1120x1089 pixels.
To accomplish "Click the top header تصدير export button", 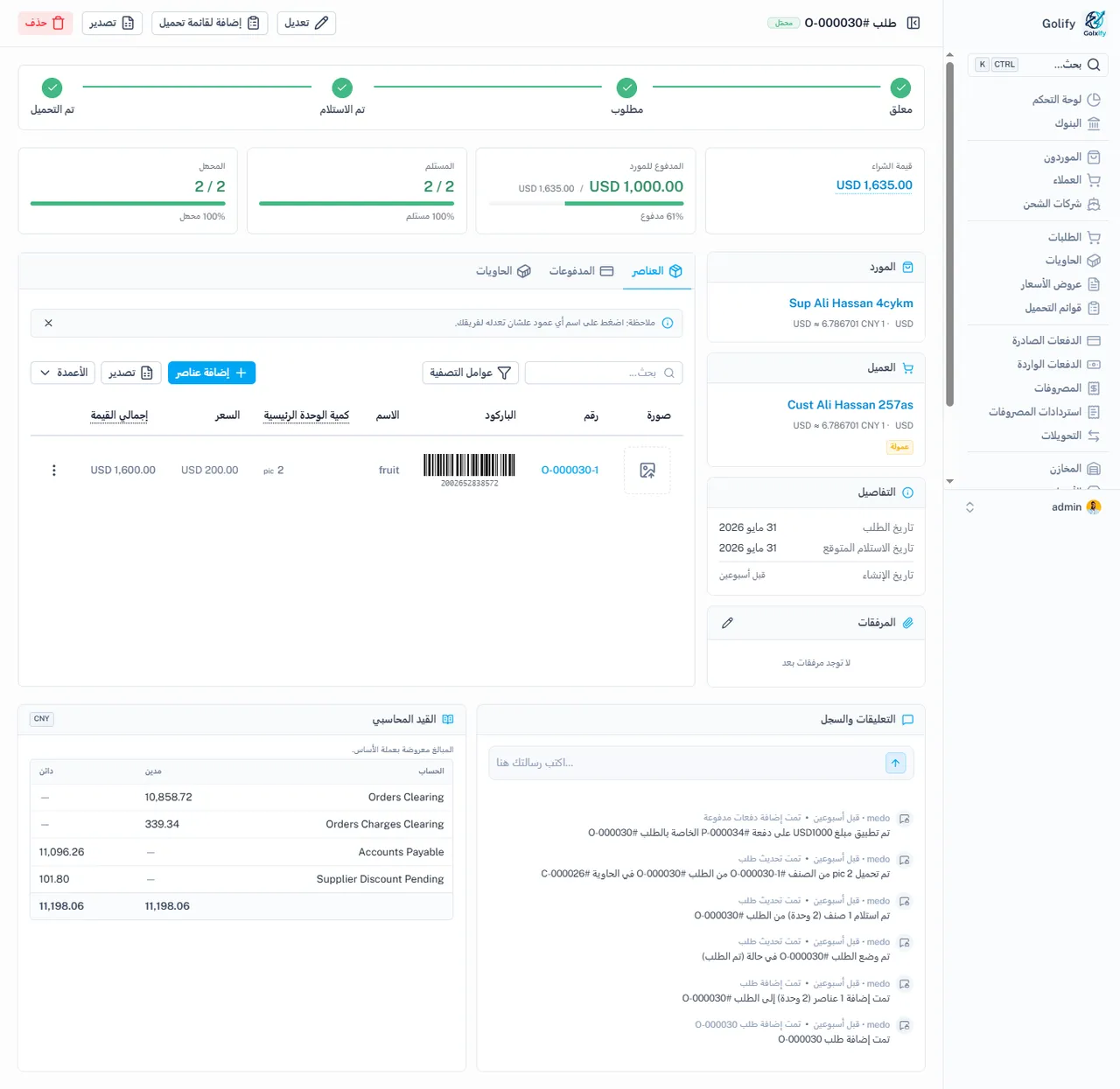I will point(112,23).
